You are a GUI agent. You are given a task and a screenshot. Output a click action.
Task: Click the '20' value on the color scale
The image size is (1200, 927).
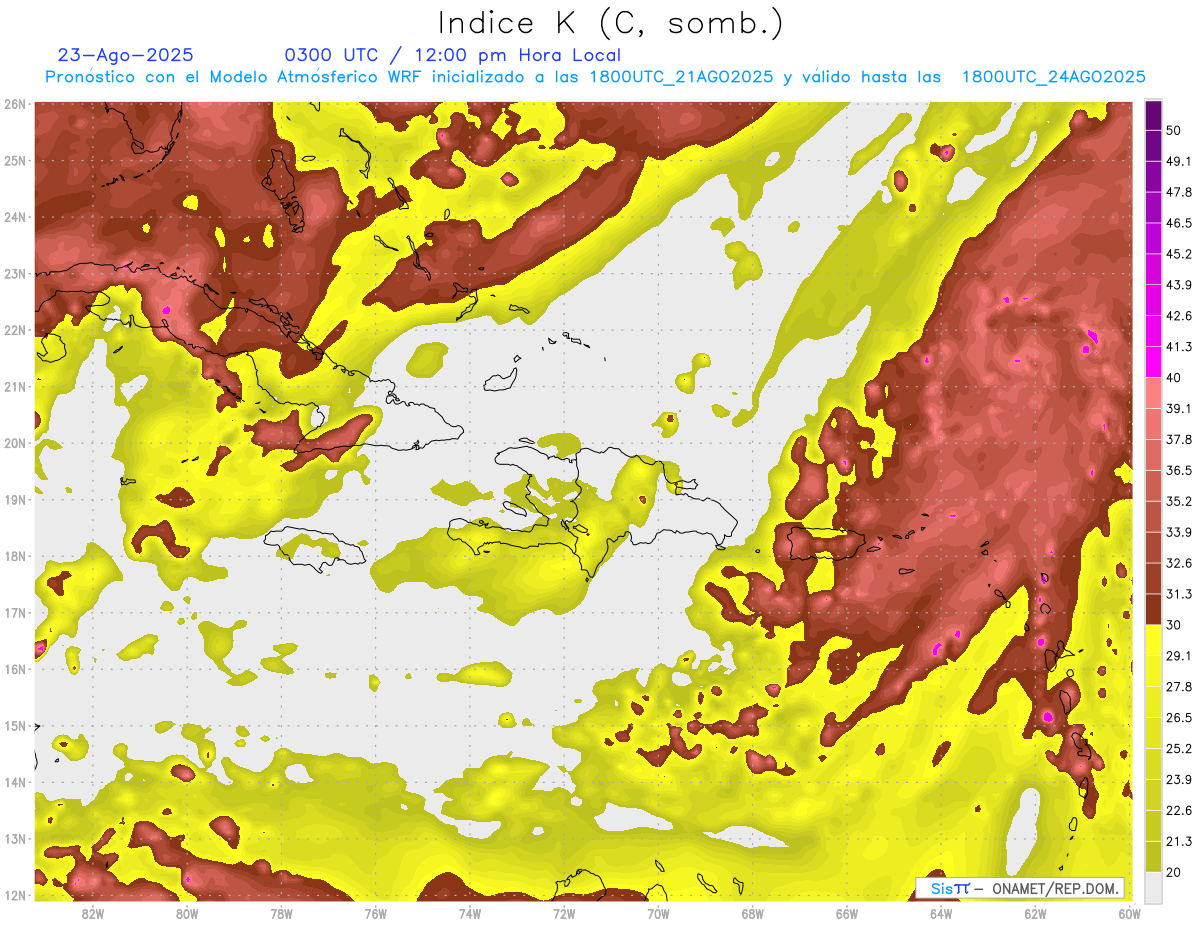click(1174, 872)
